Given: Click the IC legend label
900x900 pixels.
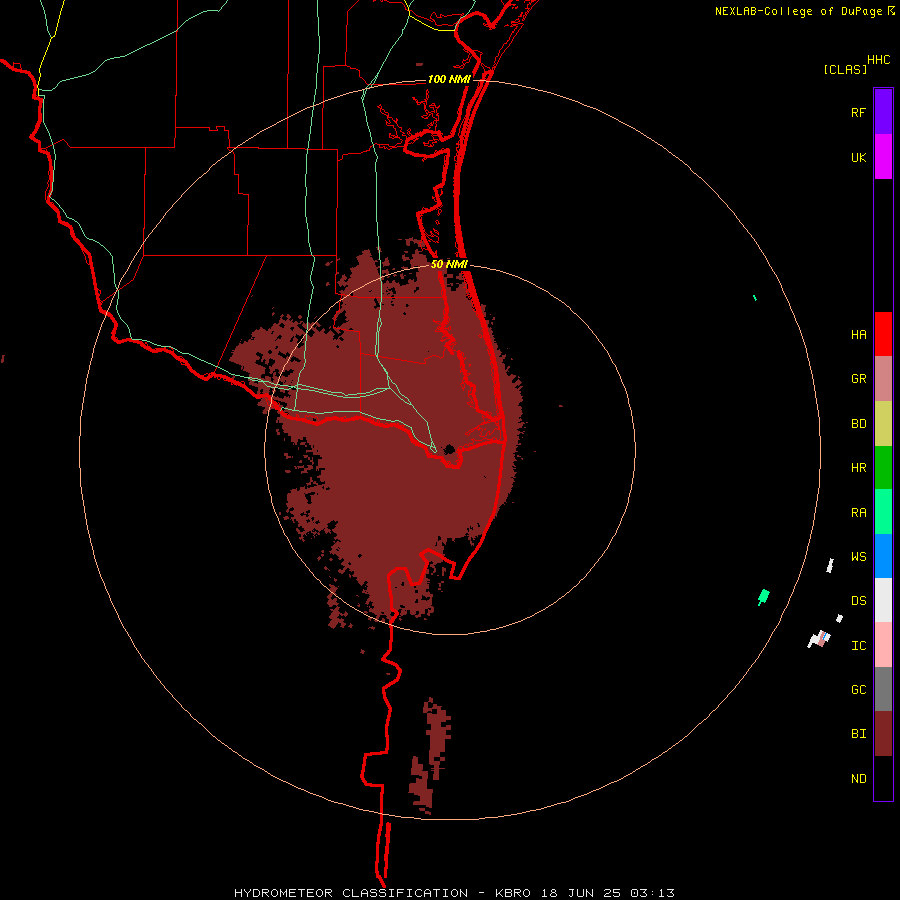Looking at the screenshot, I should click(858, 646).
